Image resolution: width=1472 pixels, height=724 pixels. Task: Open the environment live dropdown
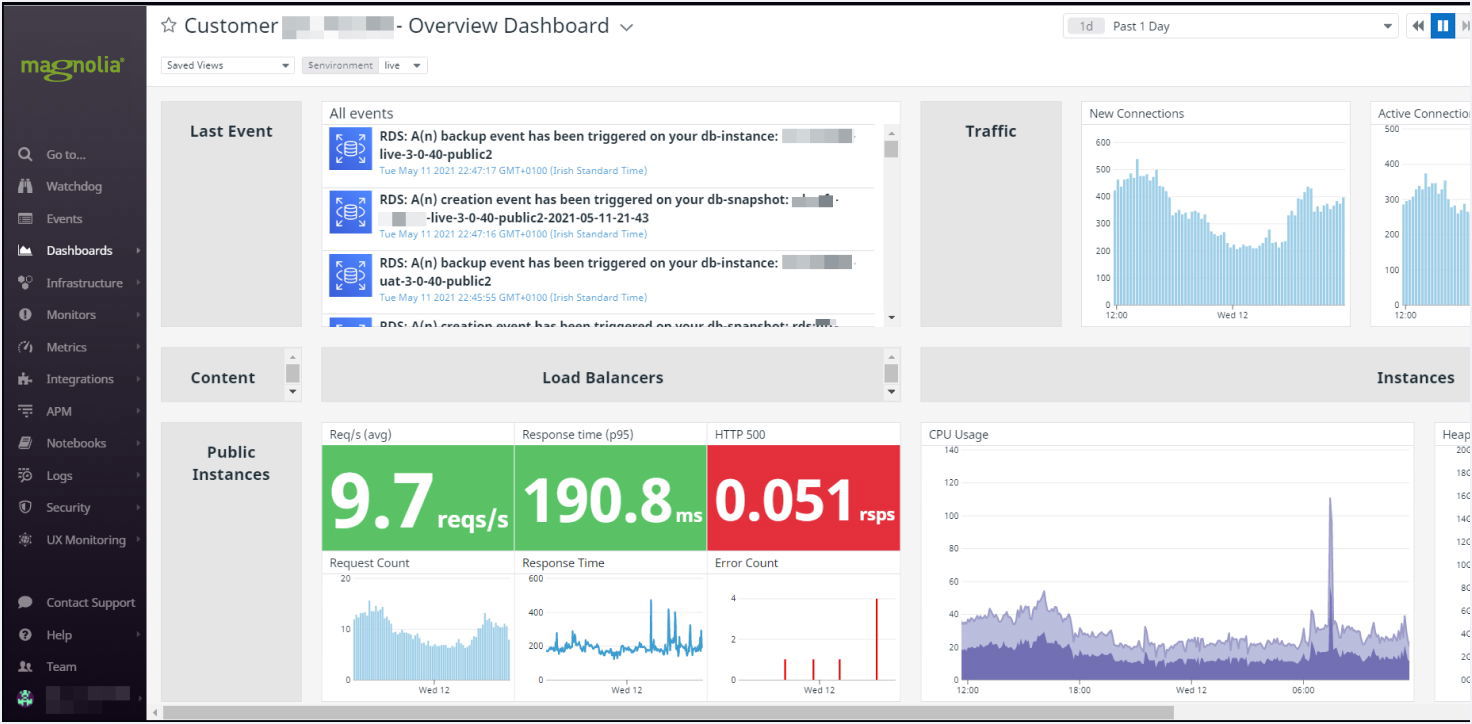(405, 66)
